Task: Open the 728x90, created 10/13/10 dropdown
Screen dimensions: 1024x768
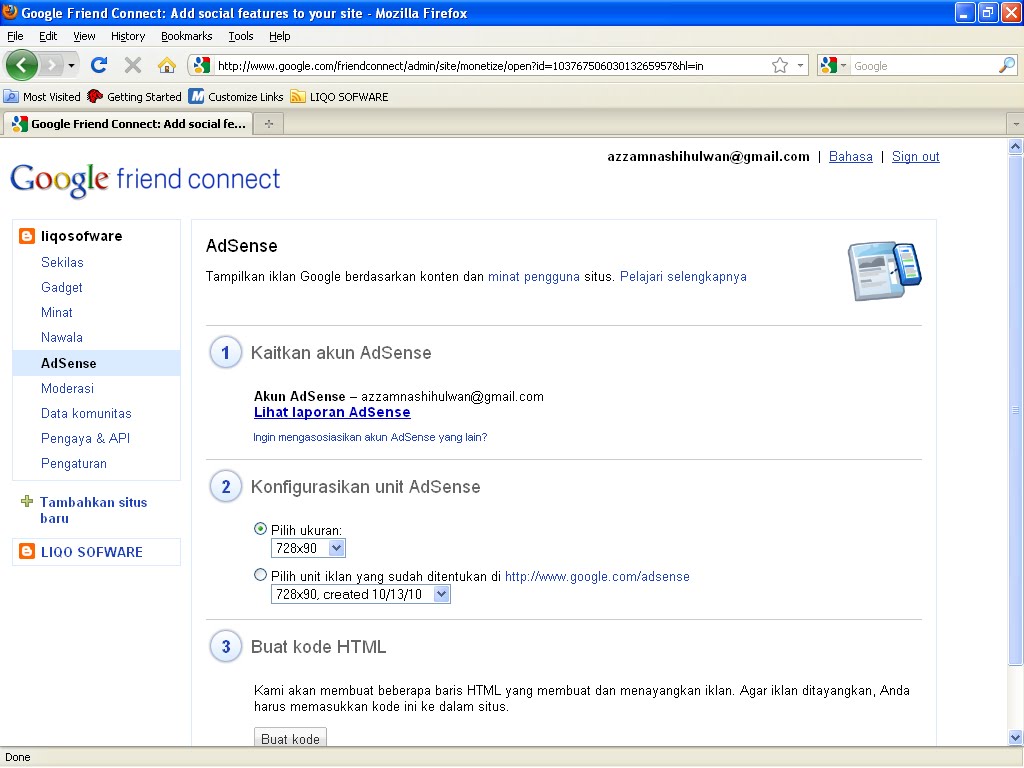Action: (360, 594)
